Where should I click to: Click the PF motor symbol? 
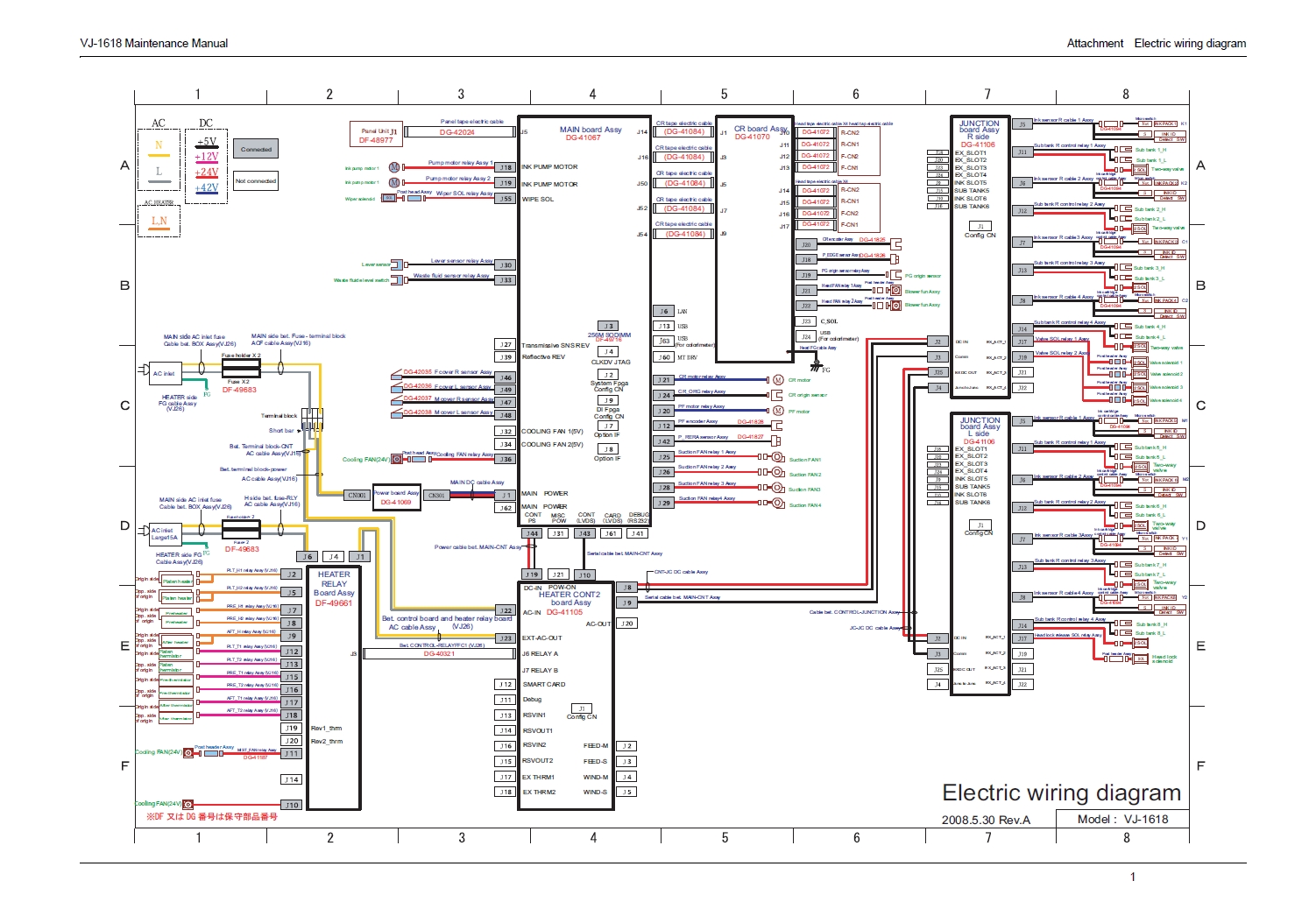(777, 411)
